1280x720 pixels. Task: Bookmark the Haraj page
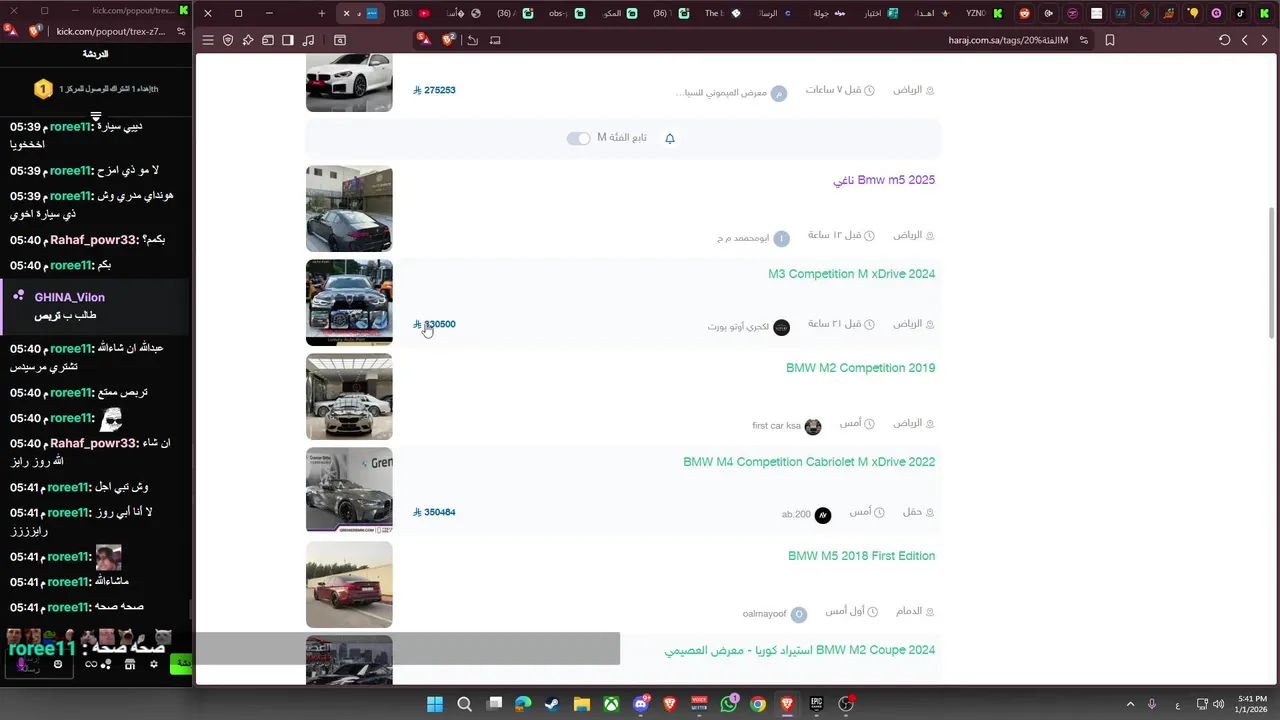coord(1110,40)
